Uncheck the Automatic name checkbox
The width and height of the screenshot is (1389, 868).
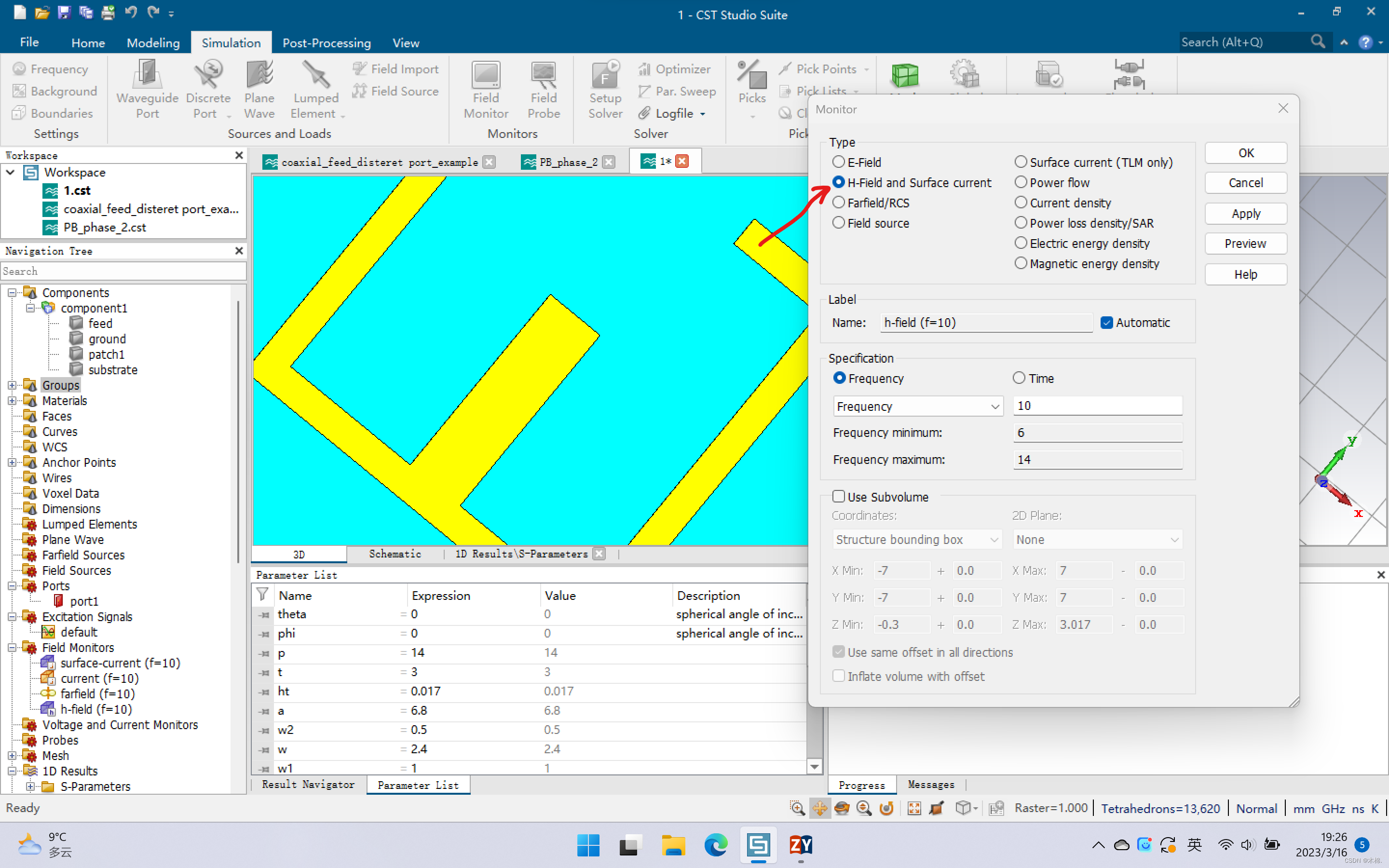[x=1106, y=323]
